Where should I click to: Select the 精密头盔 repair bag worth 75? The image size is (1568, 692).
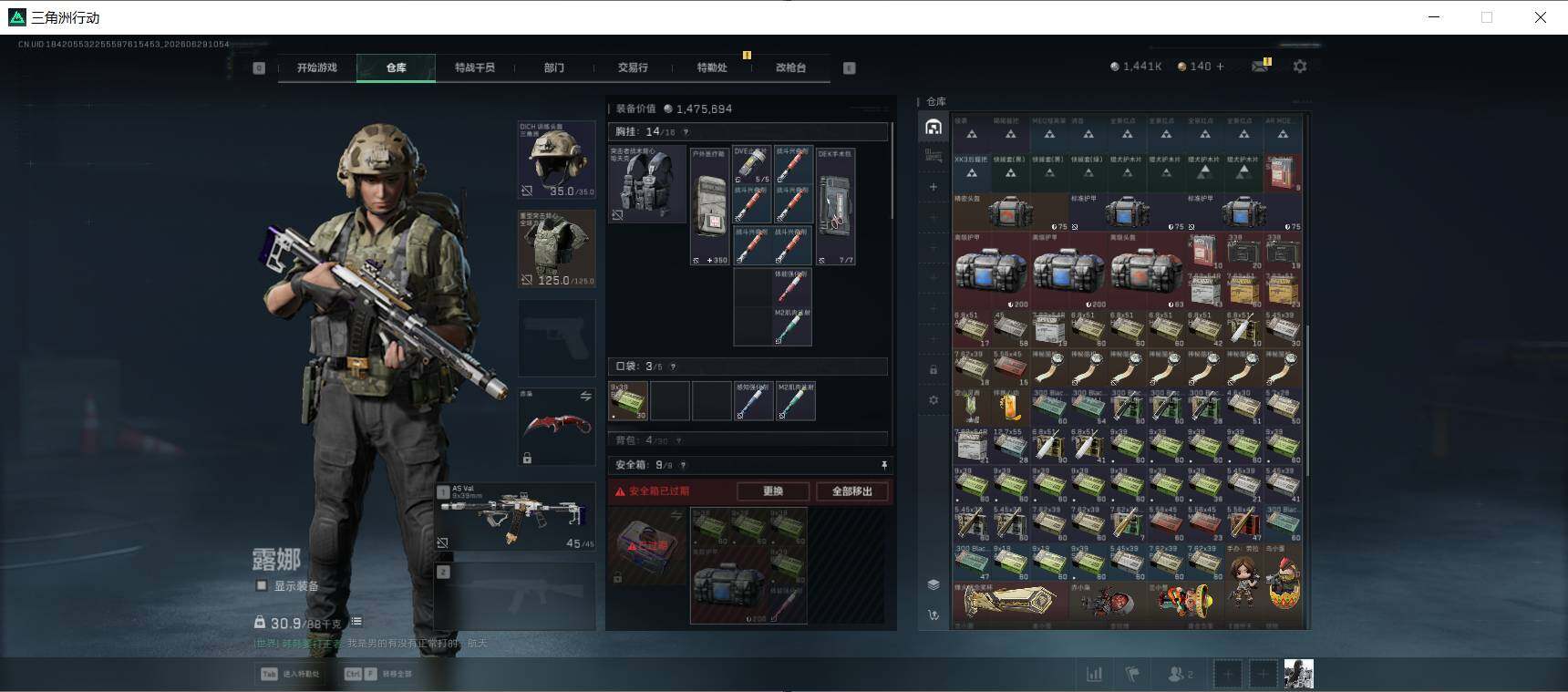(x=1010, y=212)
